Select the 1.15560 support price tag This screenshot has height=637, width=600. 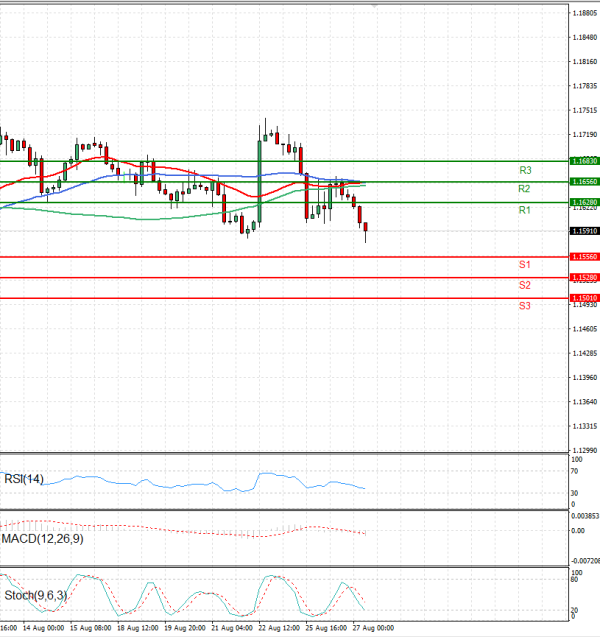pos(585,257)
